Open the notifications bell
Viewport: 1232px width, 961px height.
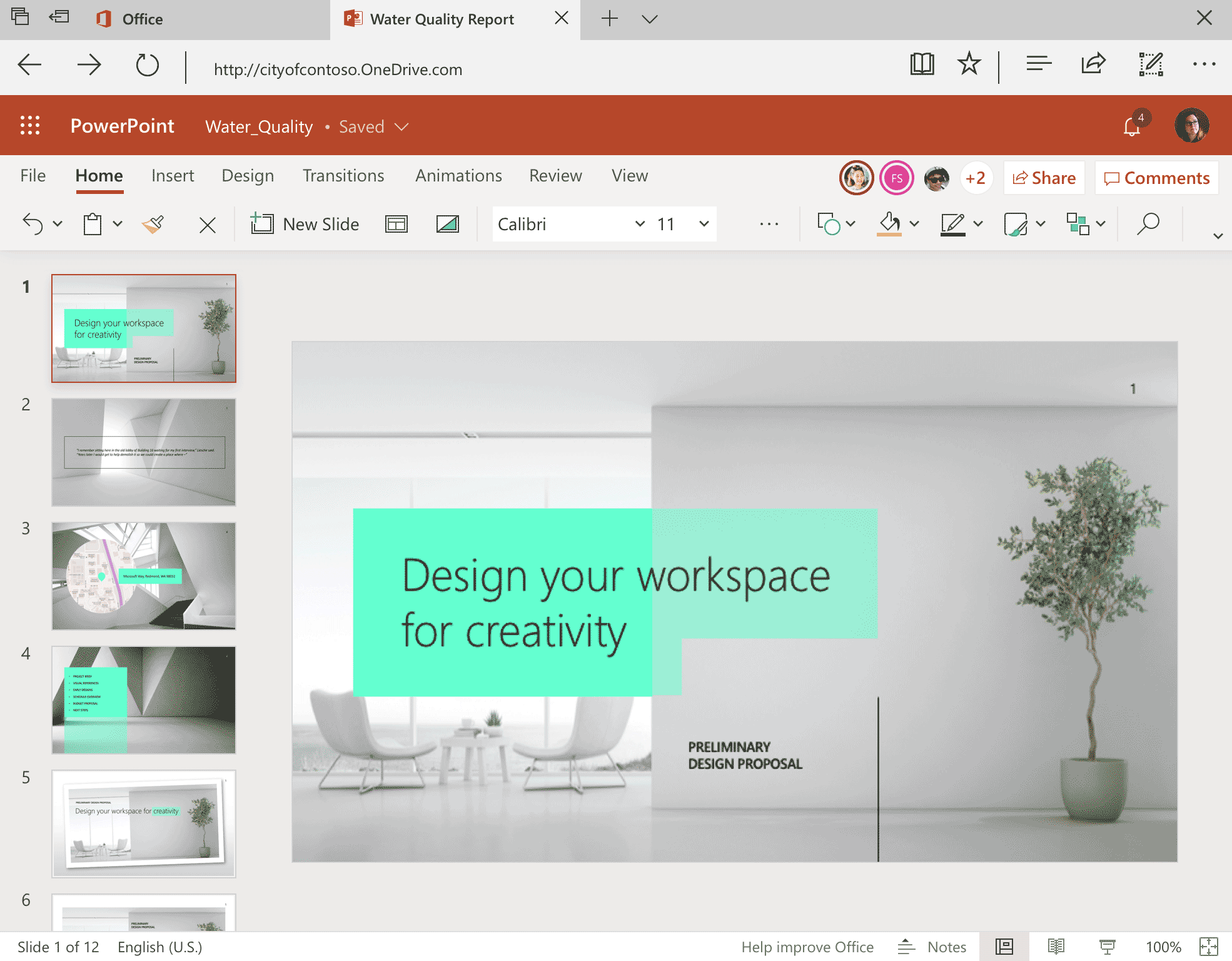click(1132, 126)
